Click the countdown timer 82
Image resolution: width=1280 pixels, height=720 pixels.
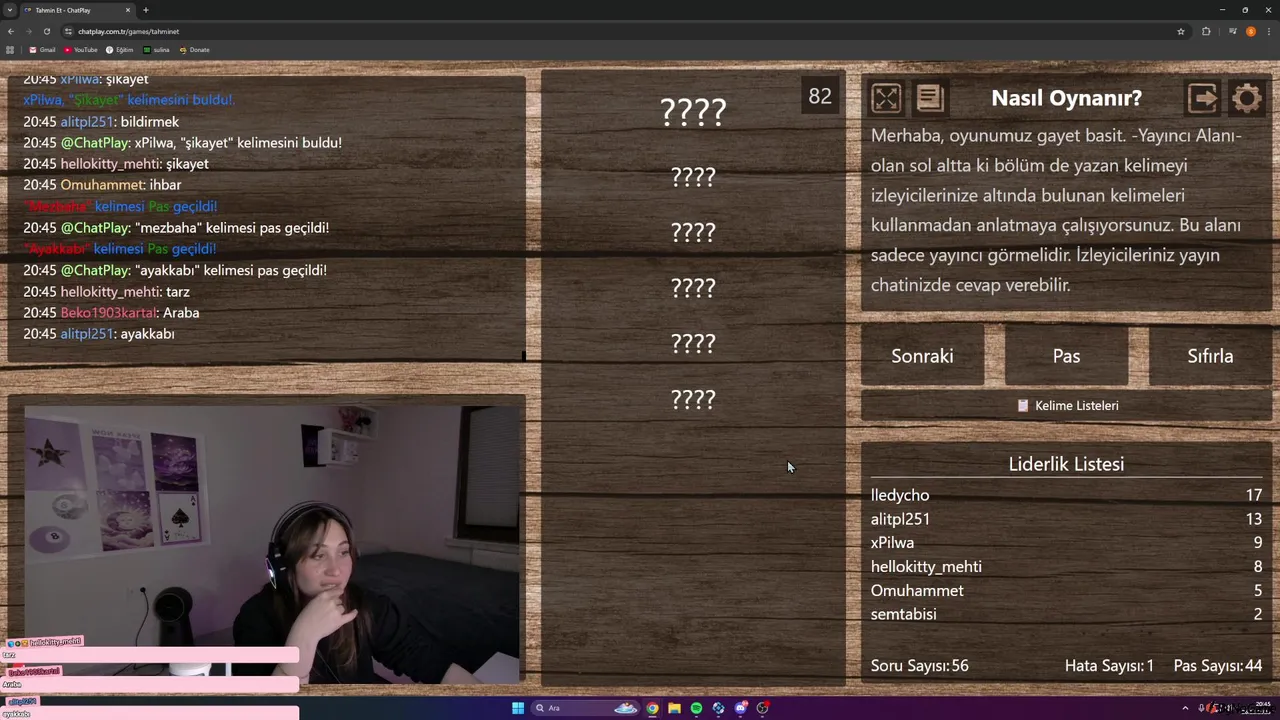coord(820,96)
